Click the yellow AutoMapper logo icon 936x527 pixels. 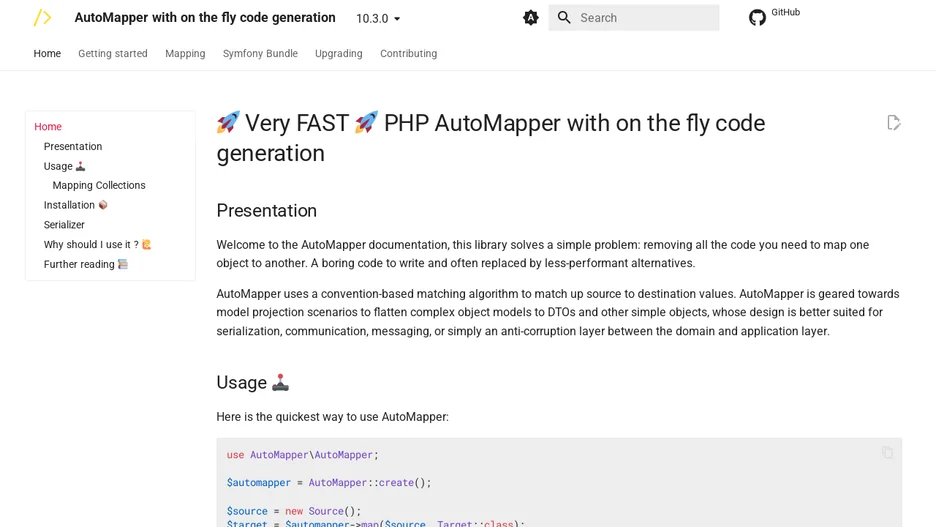[x=42, y=18]
